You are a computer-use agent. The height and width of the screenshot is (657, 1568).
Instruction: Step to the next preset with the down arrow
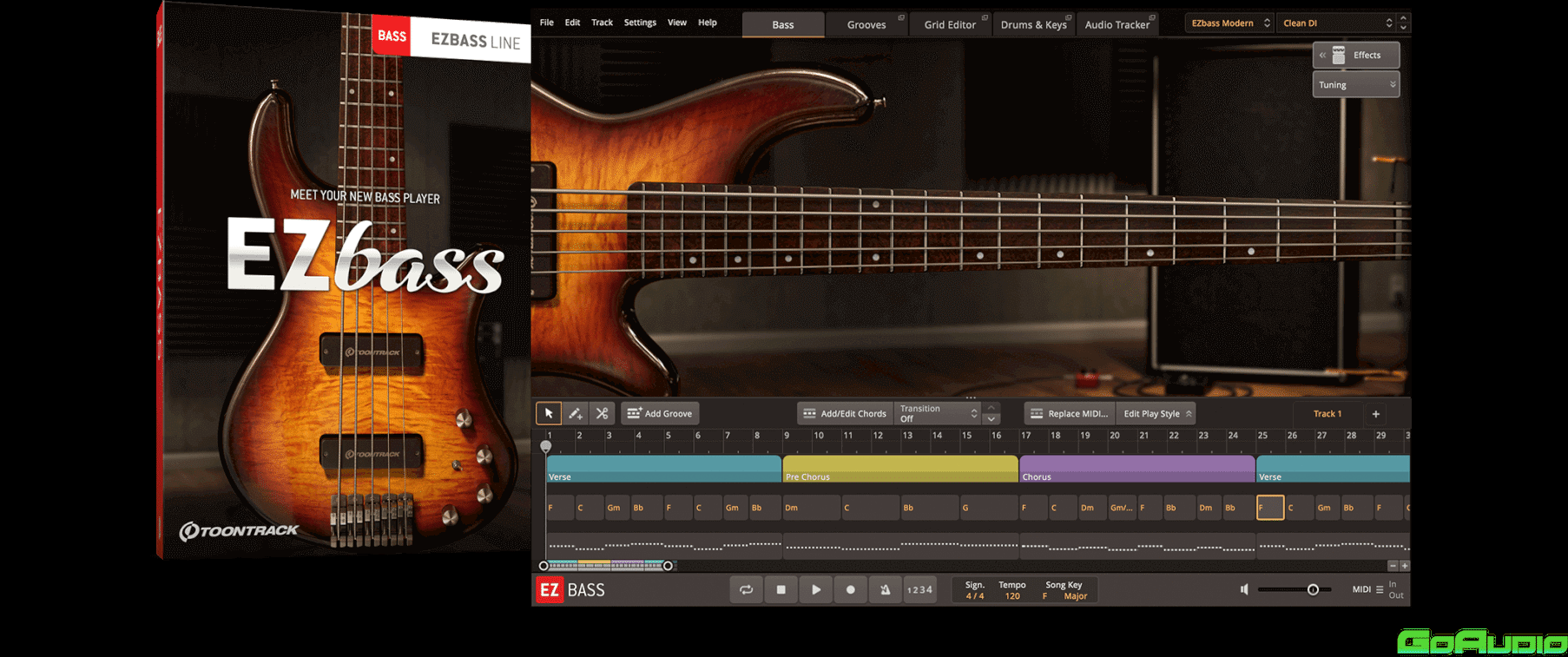coord(1404,29)
